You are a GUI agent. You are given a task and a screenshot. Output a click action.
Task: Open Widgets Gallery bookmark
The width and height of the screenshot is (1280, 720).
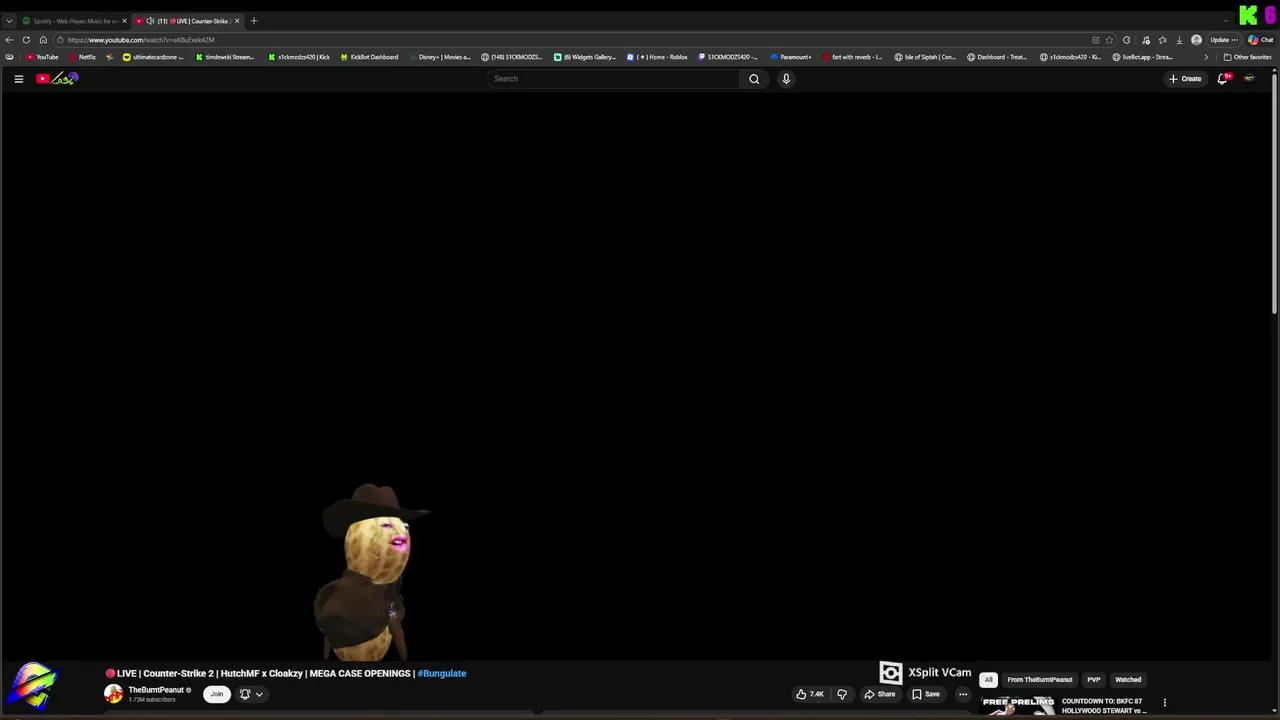[585, 57]
